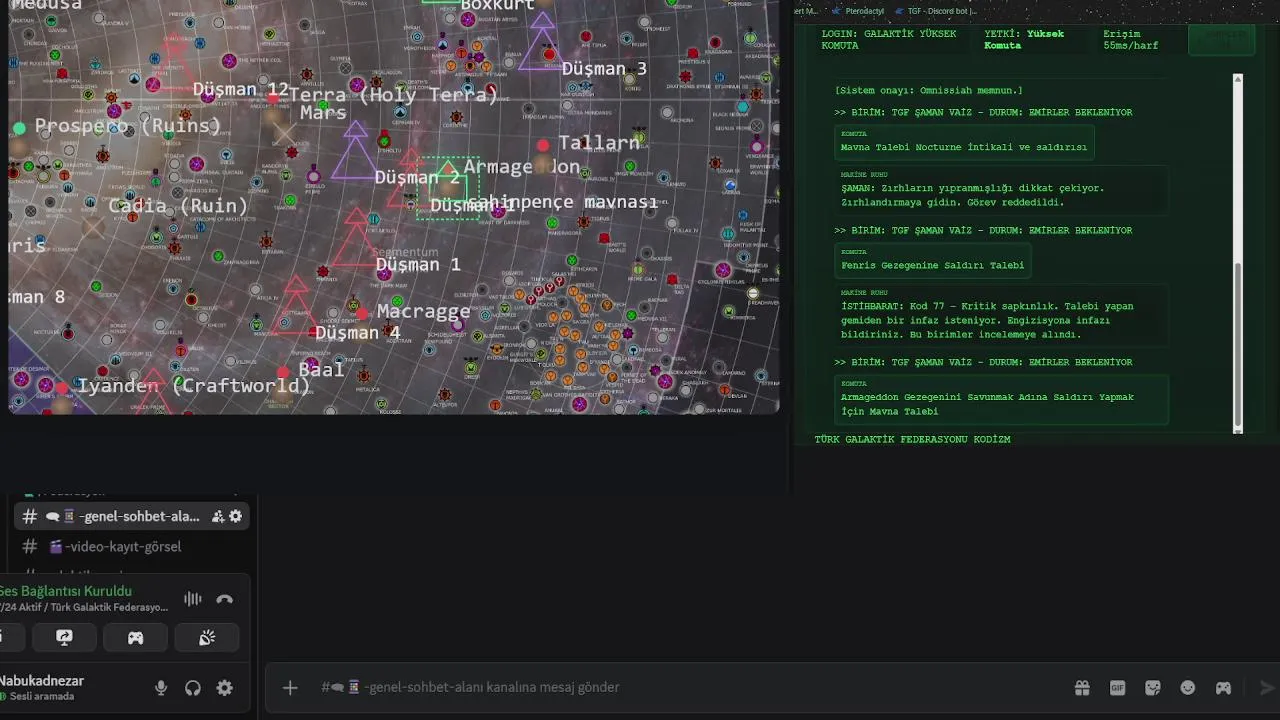Click the Düşman 4 red triangle marker
The image size is (1280, 720).
(296, 305)
